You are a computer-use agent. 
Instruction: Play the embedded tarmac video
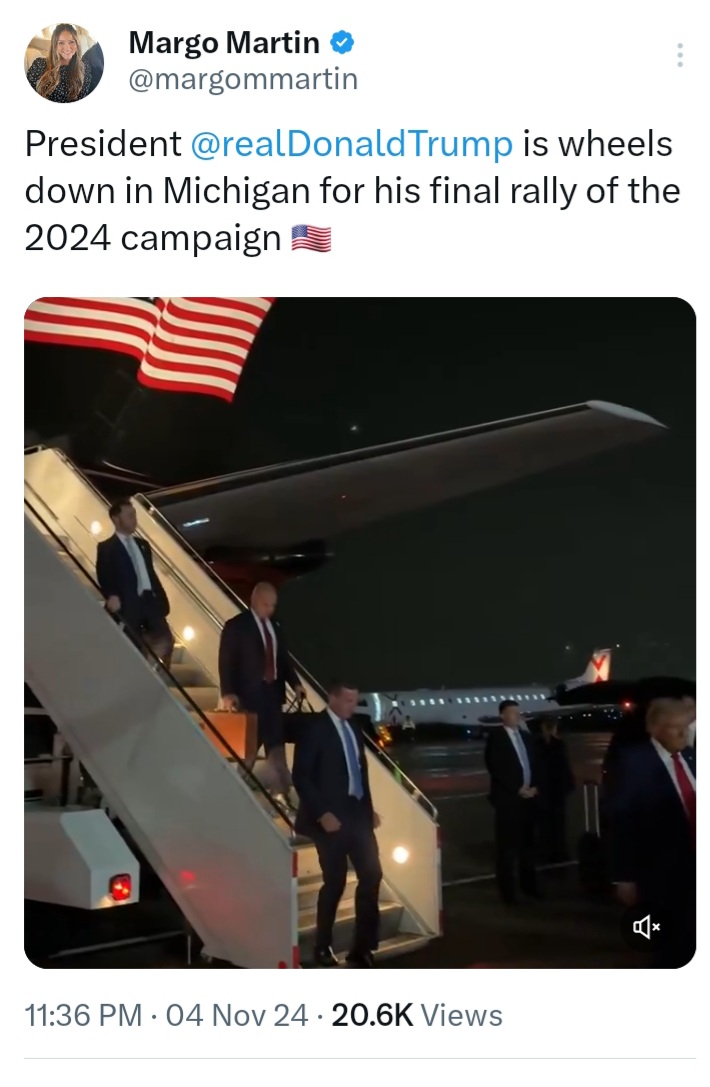point(360,632)
